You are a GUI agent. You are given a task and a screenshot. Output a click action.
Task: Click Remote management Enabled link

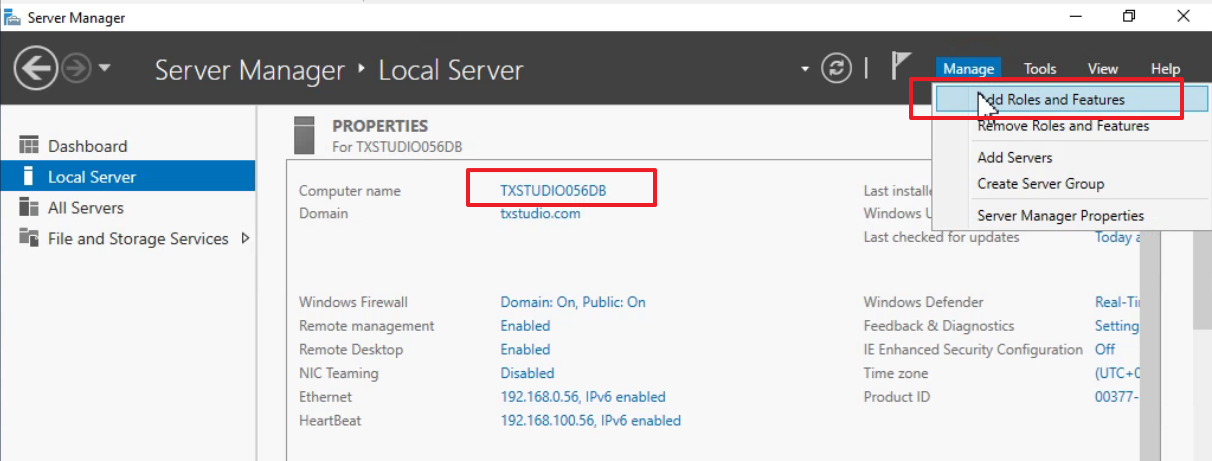525,326
